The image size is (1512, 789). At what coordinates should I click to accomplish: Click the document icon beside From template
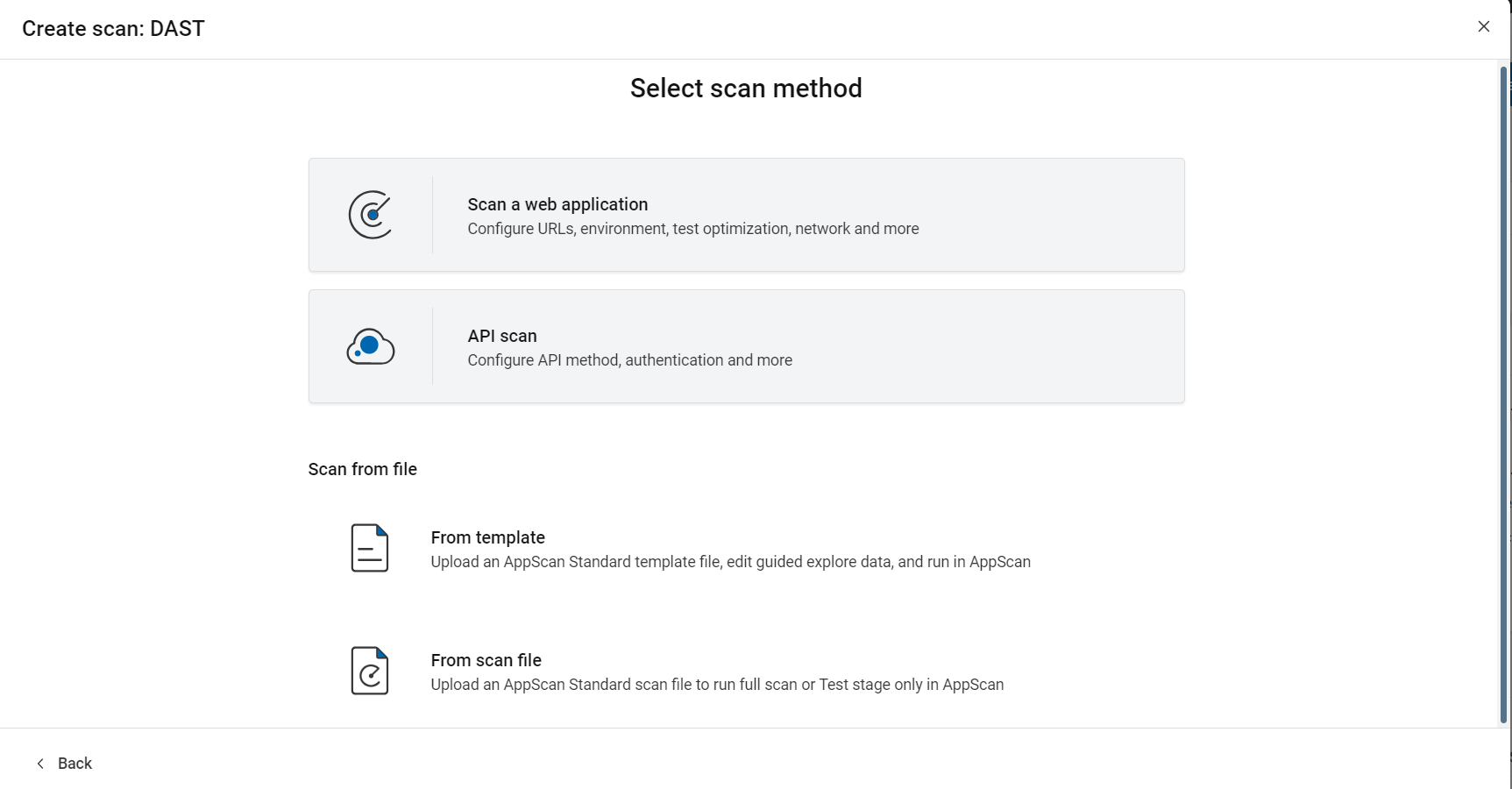(x=370, y=548)
